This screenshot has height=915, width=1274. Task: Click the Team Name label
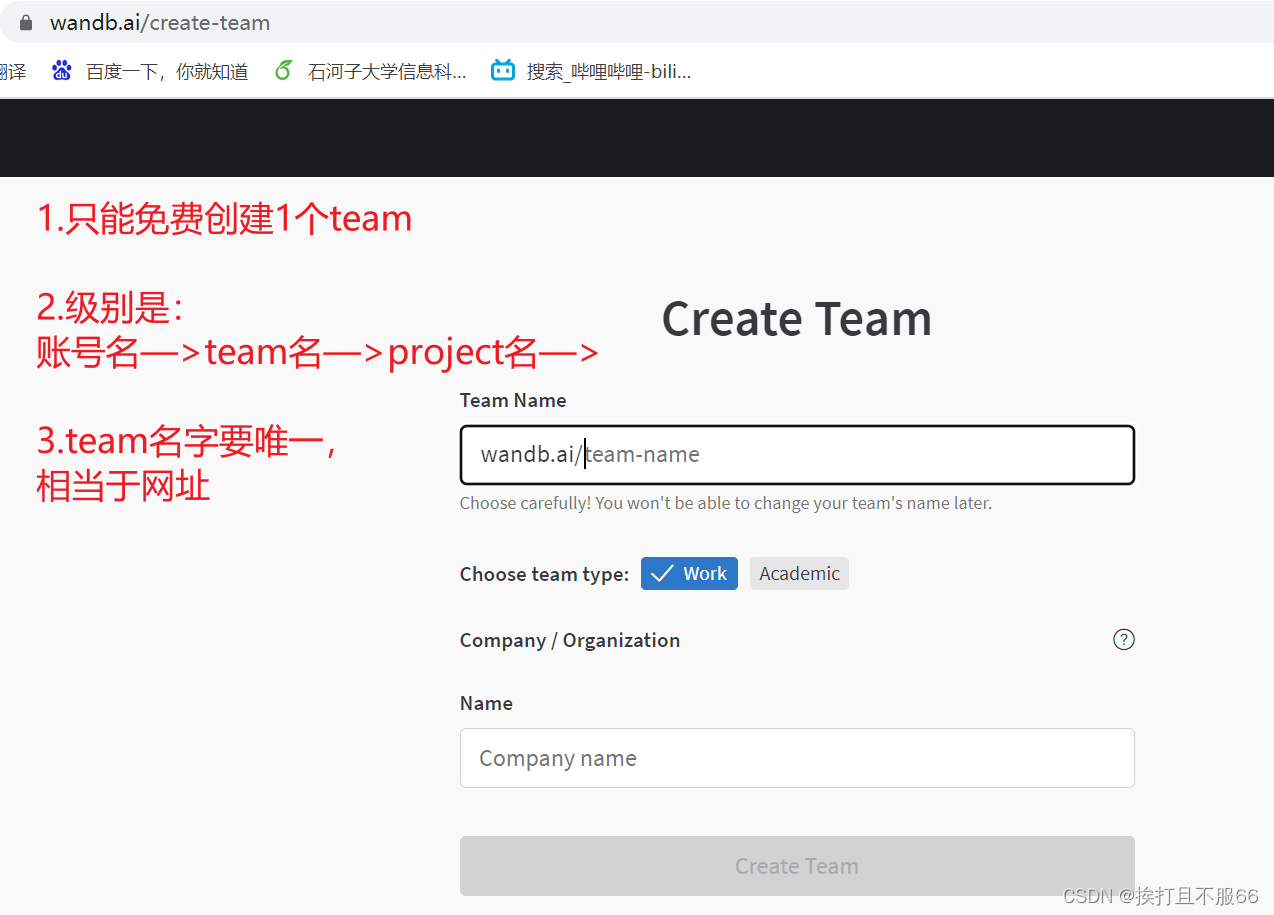point(513,400)
